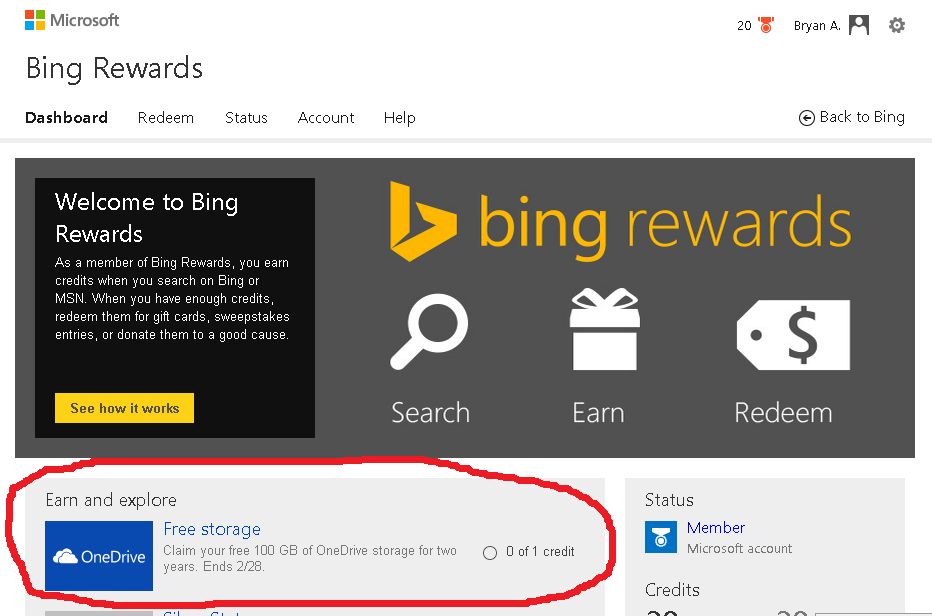
Task: Click the Microsoft logo
Action: coord(72,20)
